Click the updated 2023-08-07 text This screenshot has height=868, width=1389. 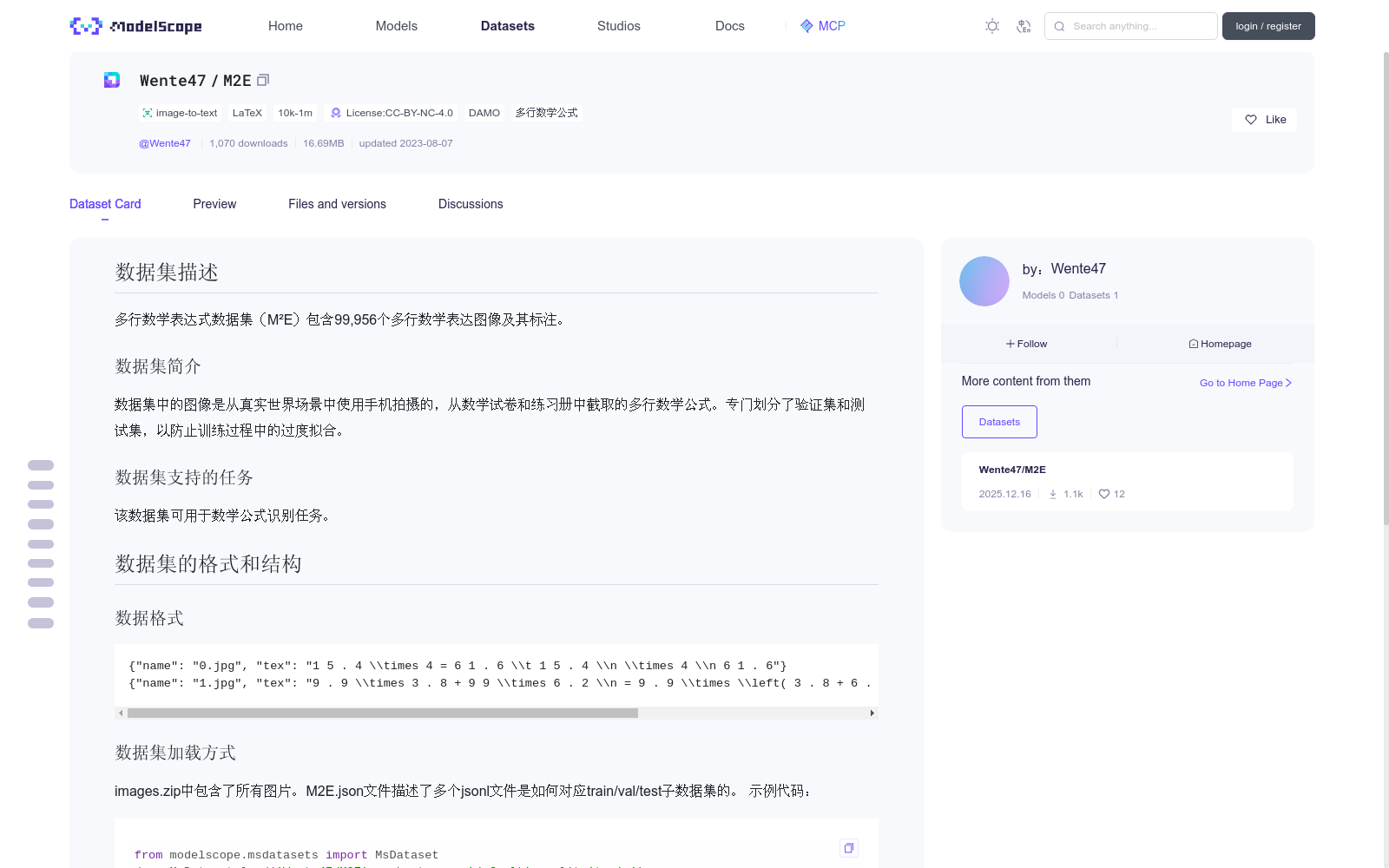point(405,143)
